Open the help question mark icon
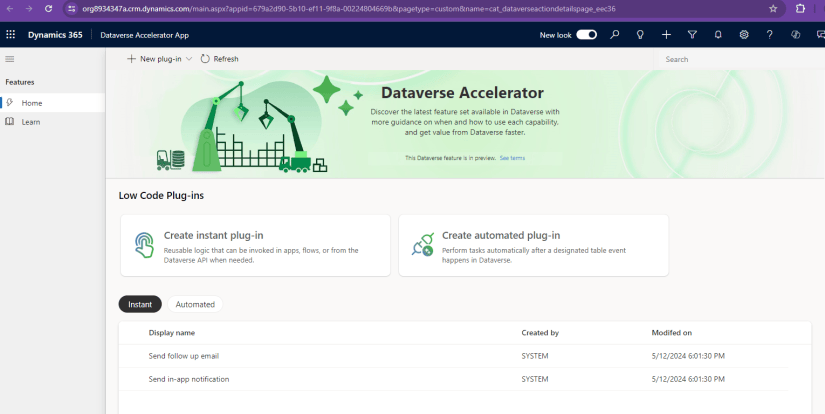This screenshot has height=414, width=825. click(770, 35)
